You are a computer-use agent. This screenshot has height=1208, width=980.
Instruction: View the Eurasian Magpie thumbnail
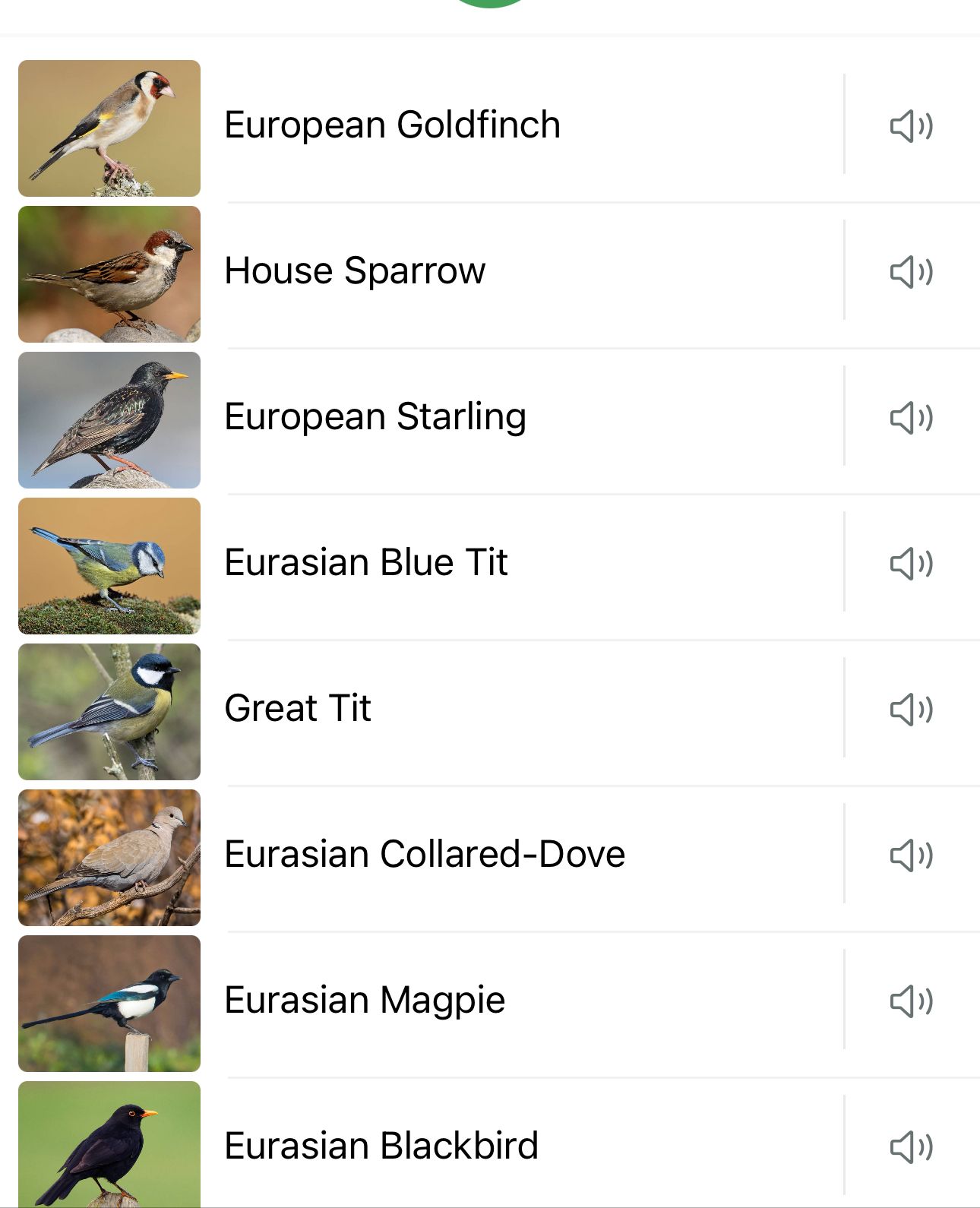click(x=109, y=1004)
